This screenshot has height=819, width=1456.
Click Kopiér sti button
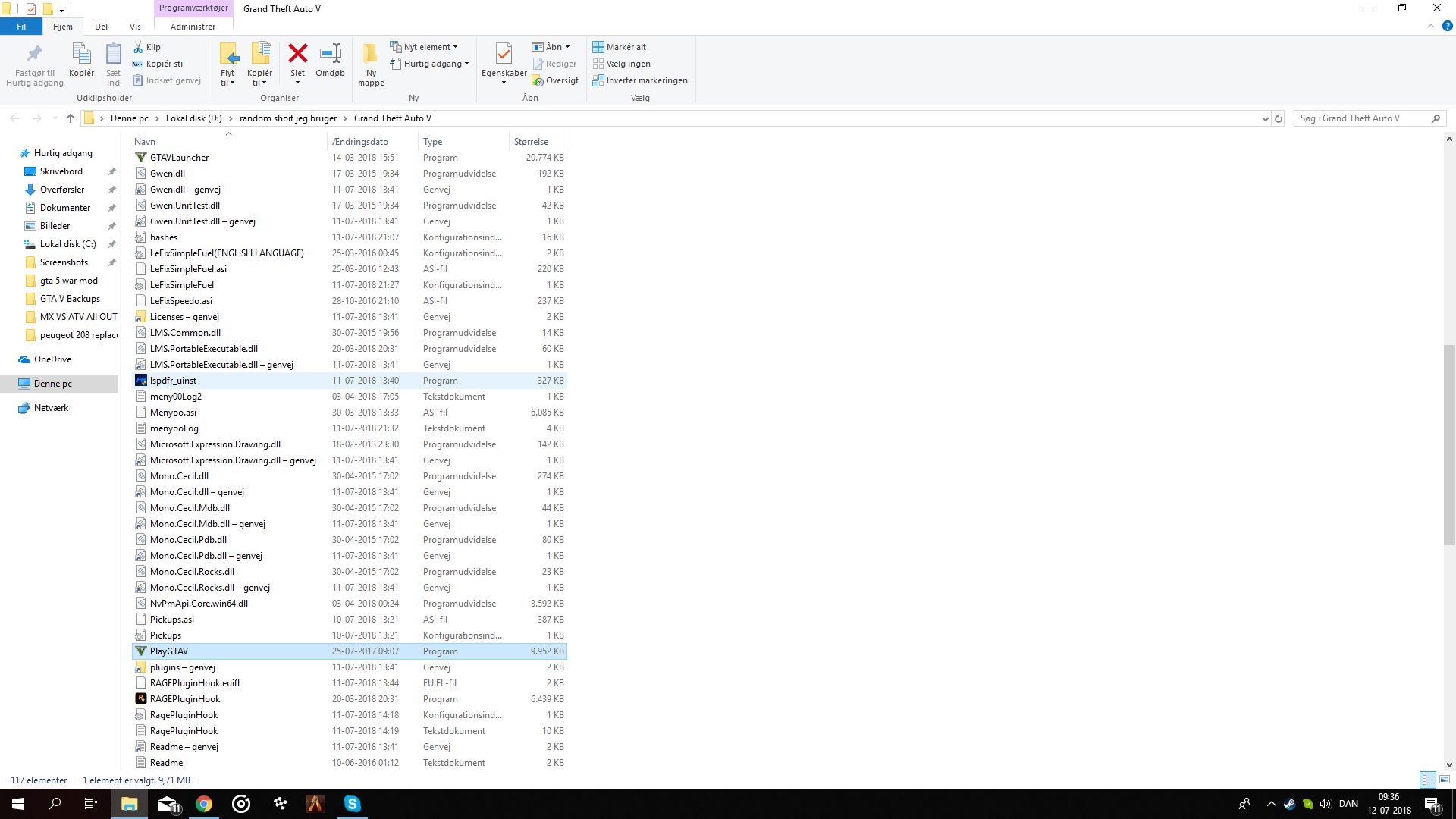[158, 64]
